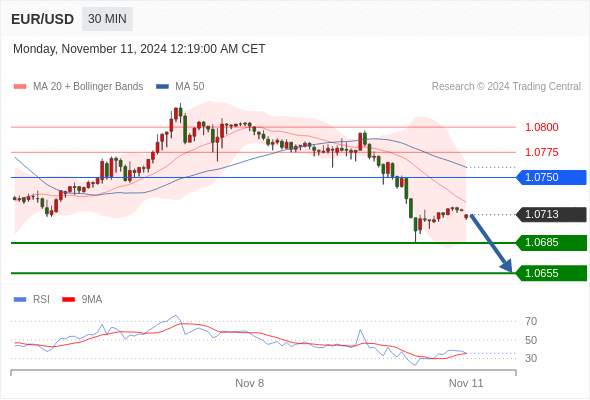590x400 pixels.
Task: Click the red 9MA legend swatch
Action: (x=68, y=300)
